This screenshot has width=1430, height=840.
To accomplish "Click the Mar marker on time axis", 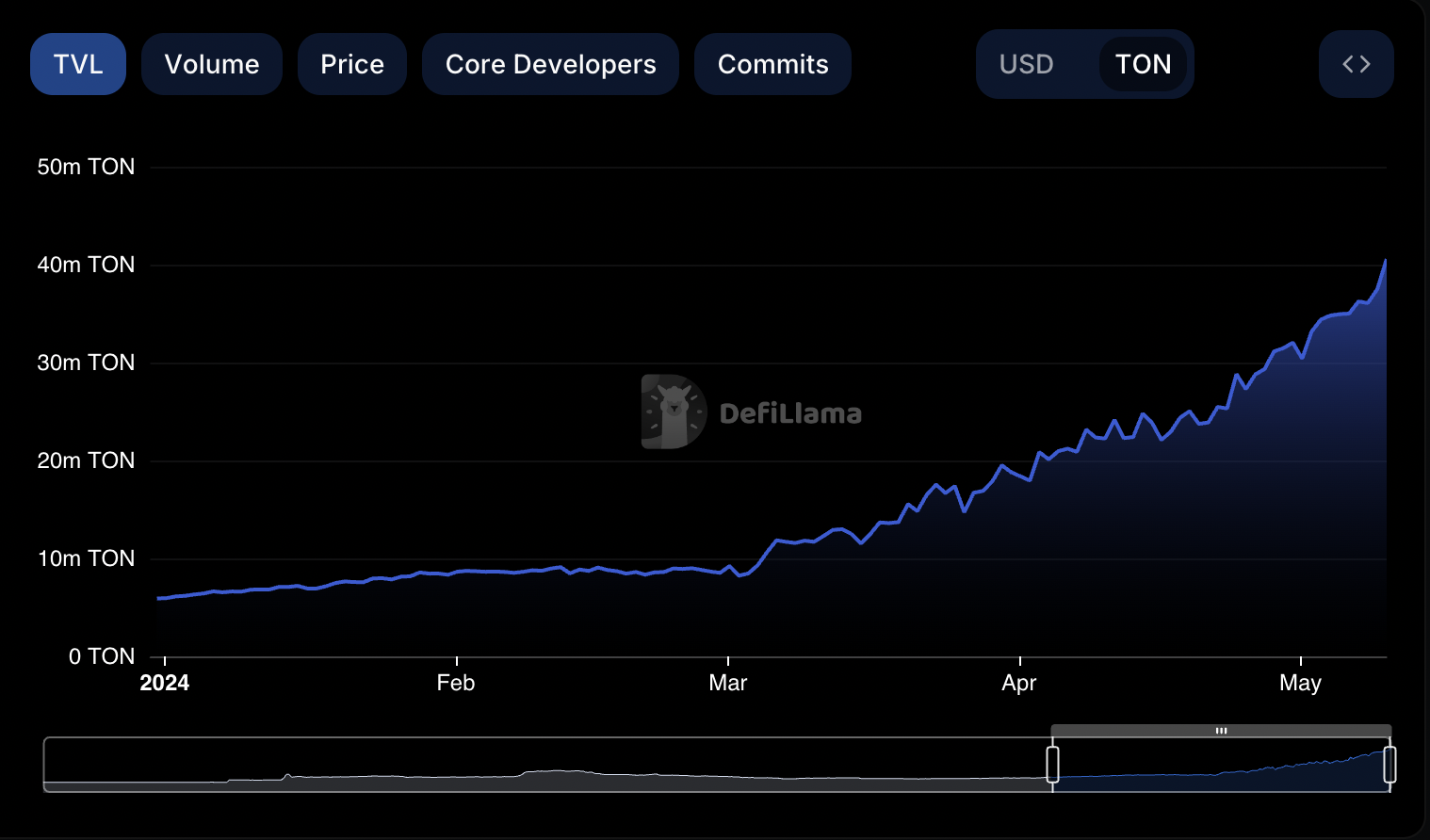I will pos(727,683).
